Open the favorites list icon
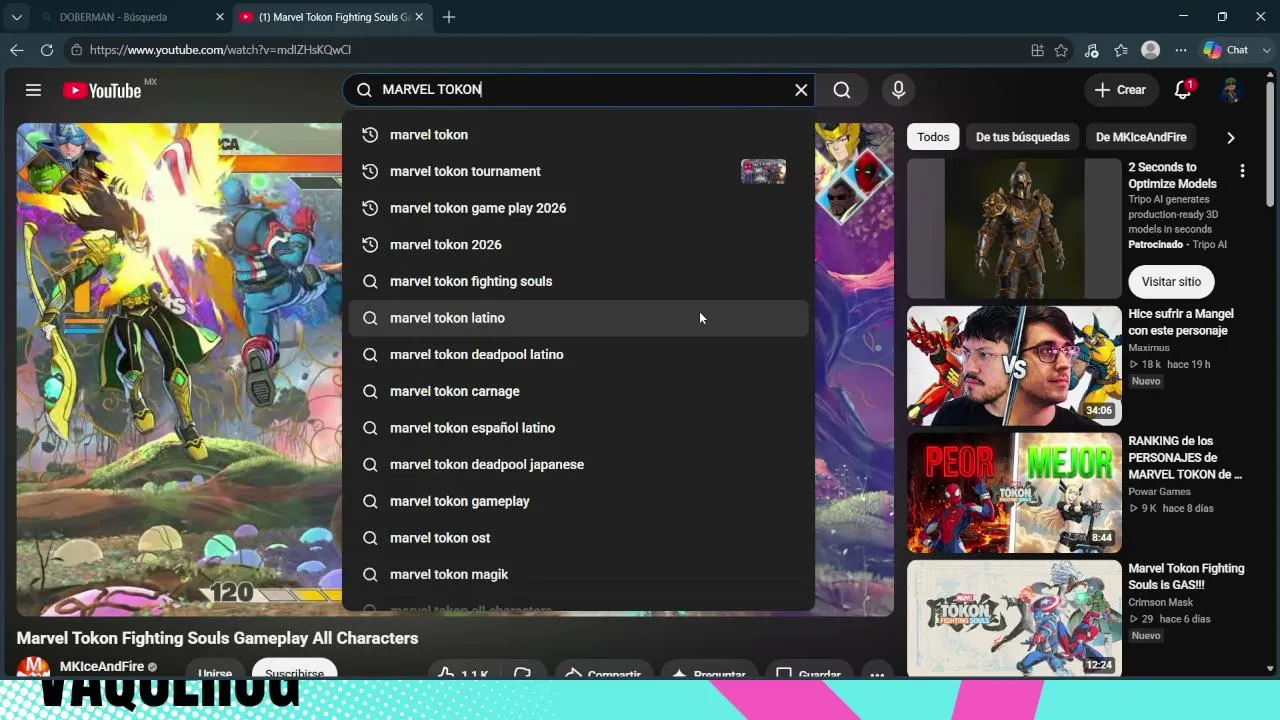 1121,50
